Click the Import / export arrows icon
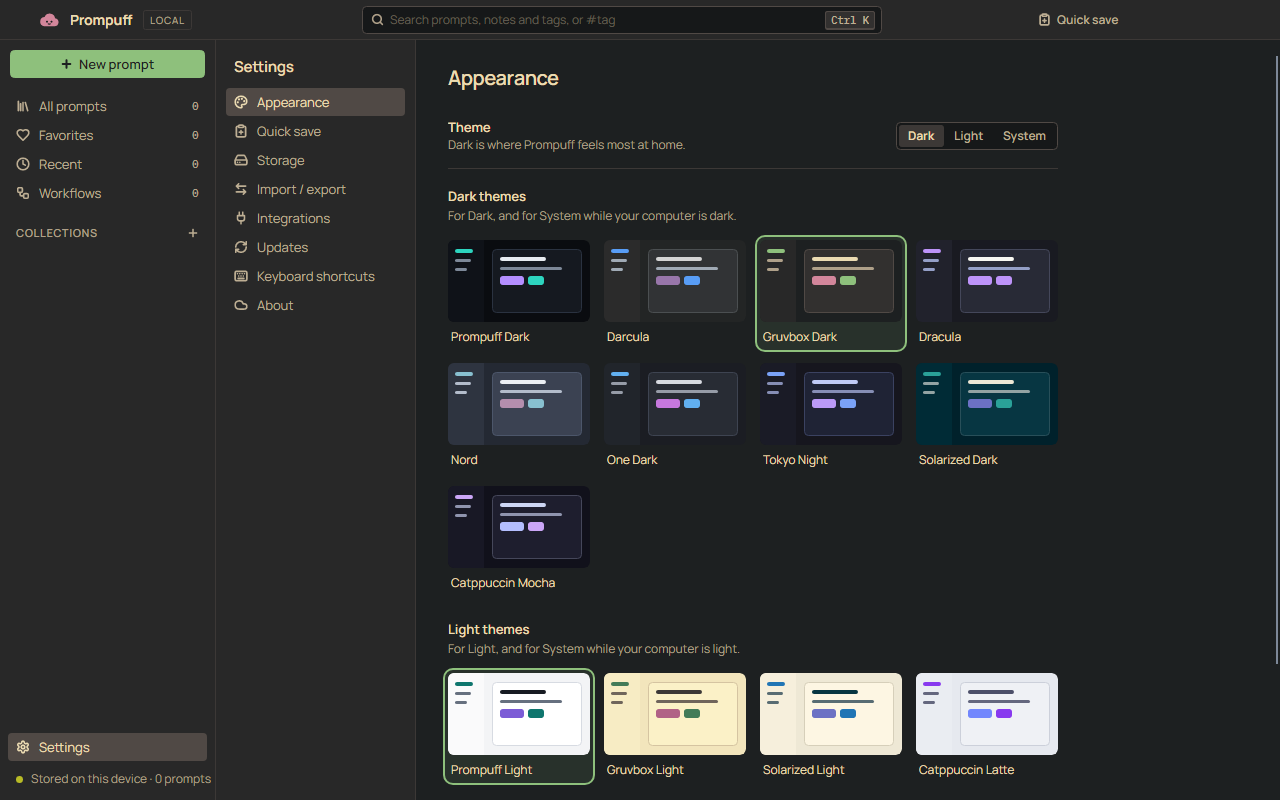 coord(241,189)
